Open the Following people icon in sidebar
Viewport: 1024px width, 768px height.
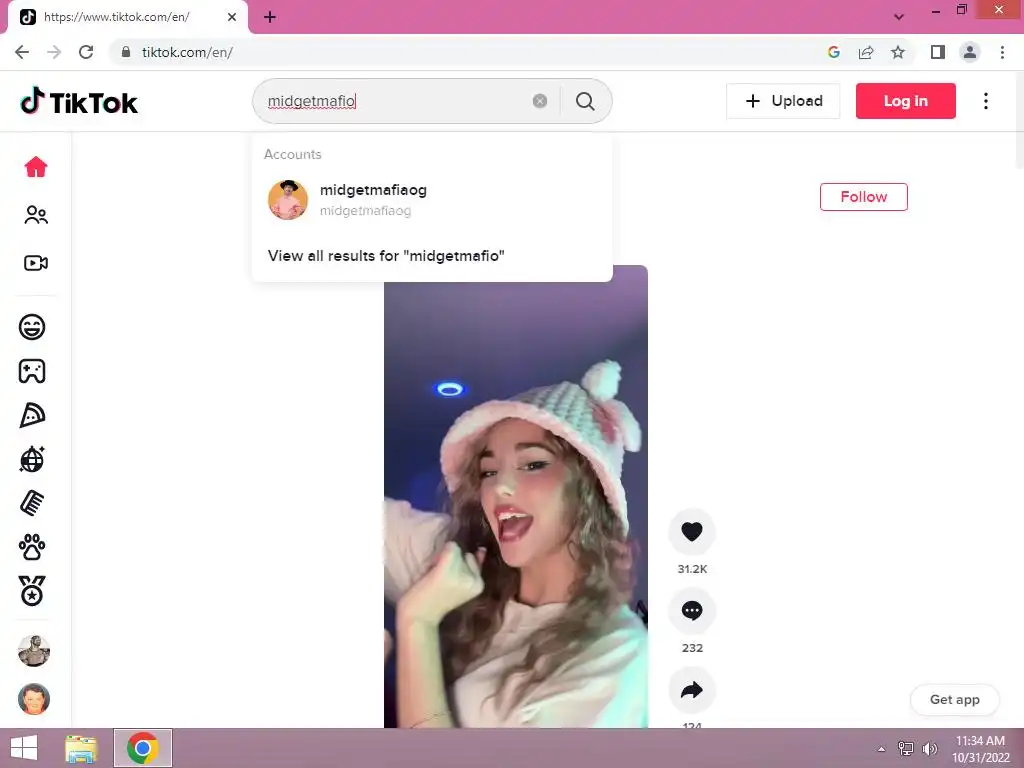coord(36,215)
